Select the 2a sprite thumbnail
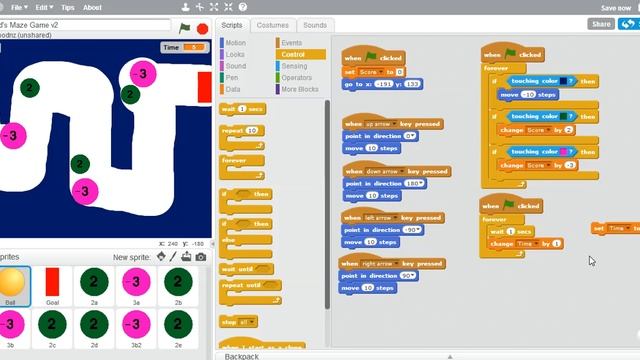Viewport: 640px width, 360px height. pos(94,286)
